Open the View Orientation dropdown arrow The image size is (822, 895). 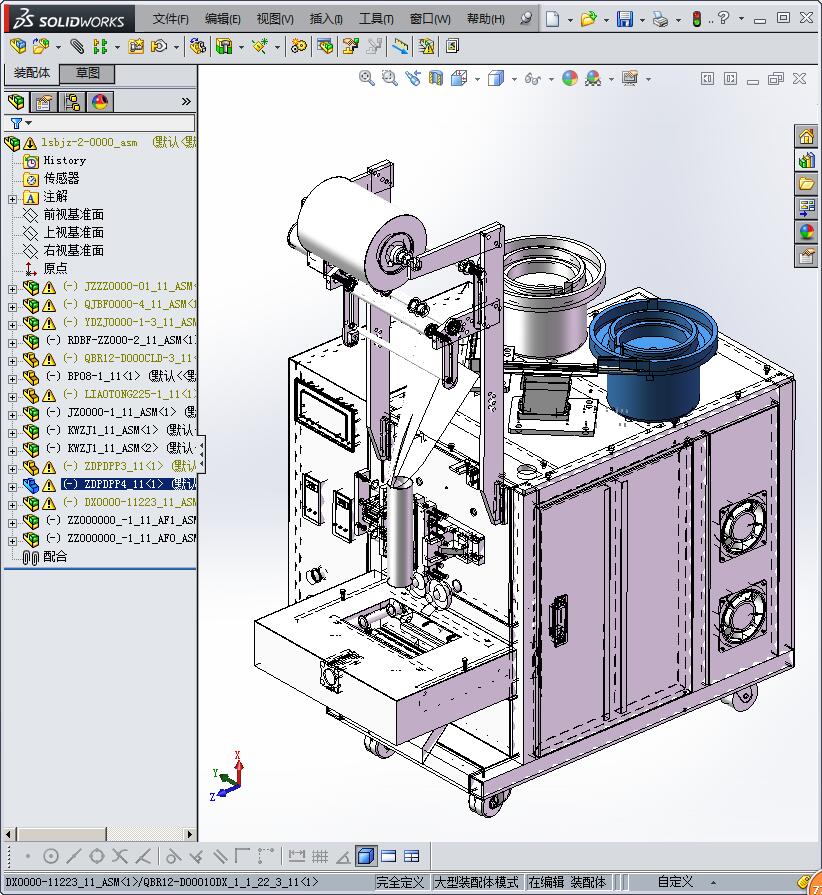(477, 79)
